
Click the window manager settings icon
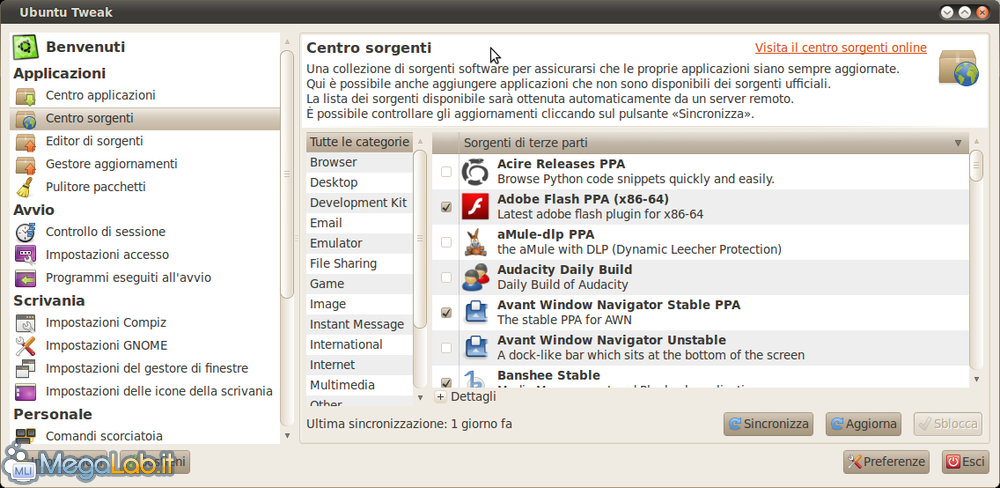26,369
